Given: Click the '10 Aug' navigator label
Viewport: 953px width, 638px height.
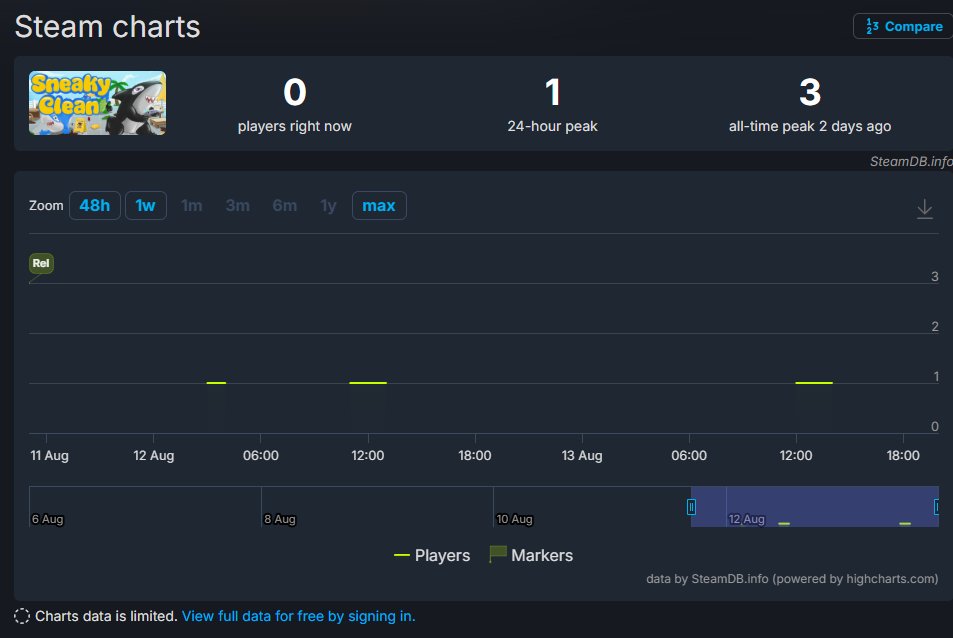Looking at the screenshot, I should [x=514, y=519].
